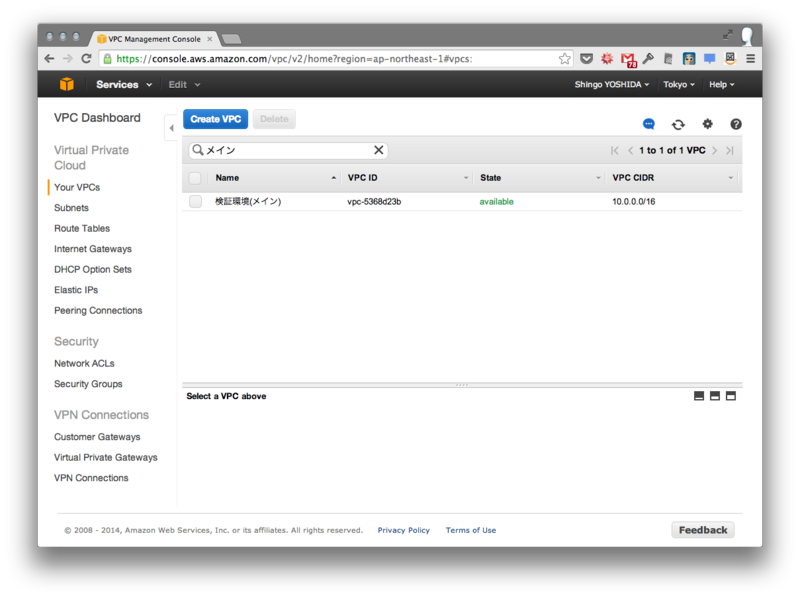Screen dimensions: 800x599
Task: Open Security Groups in the sidebar
Action: [88, 384]
